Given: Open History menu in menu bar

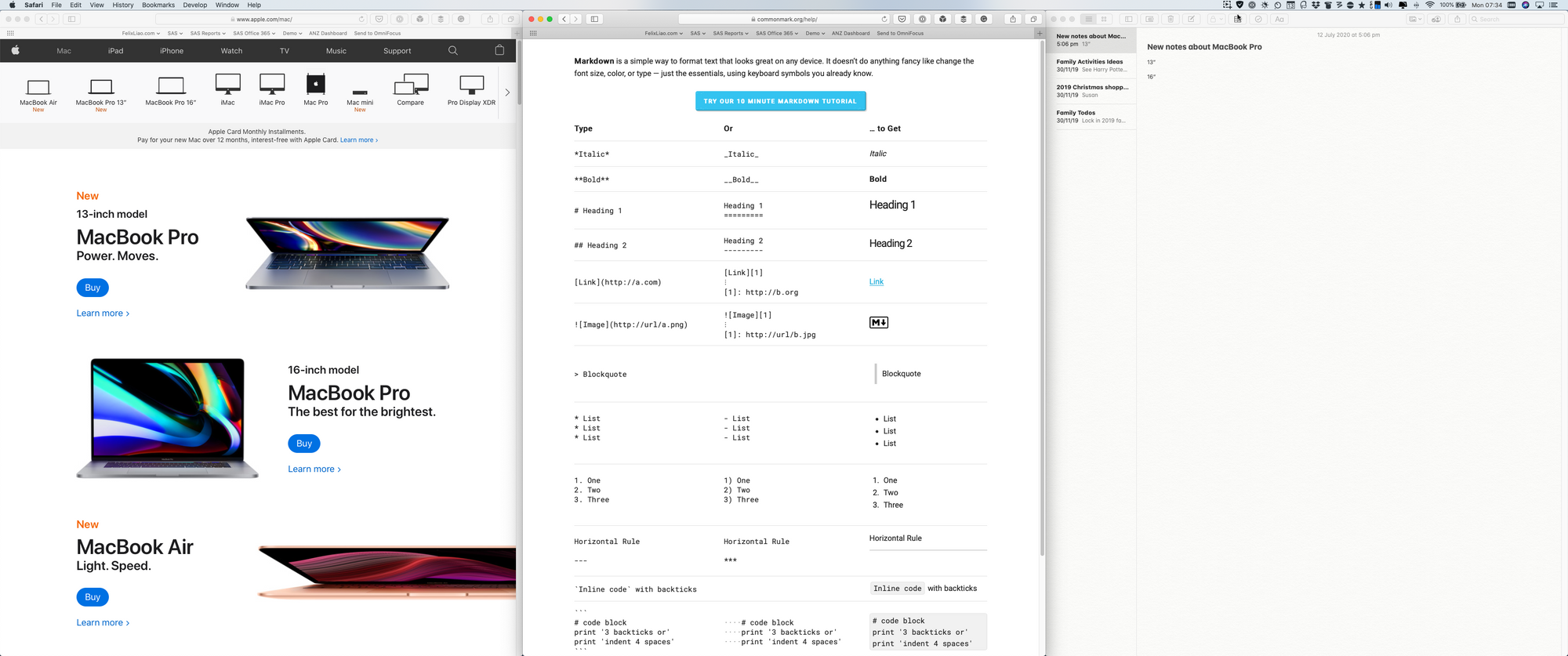Looking at the screenshot, I should [x=123, y=5].
